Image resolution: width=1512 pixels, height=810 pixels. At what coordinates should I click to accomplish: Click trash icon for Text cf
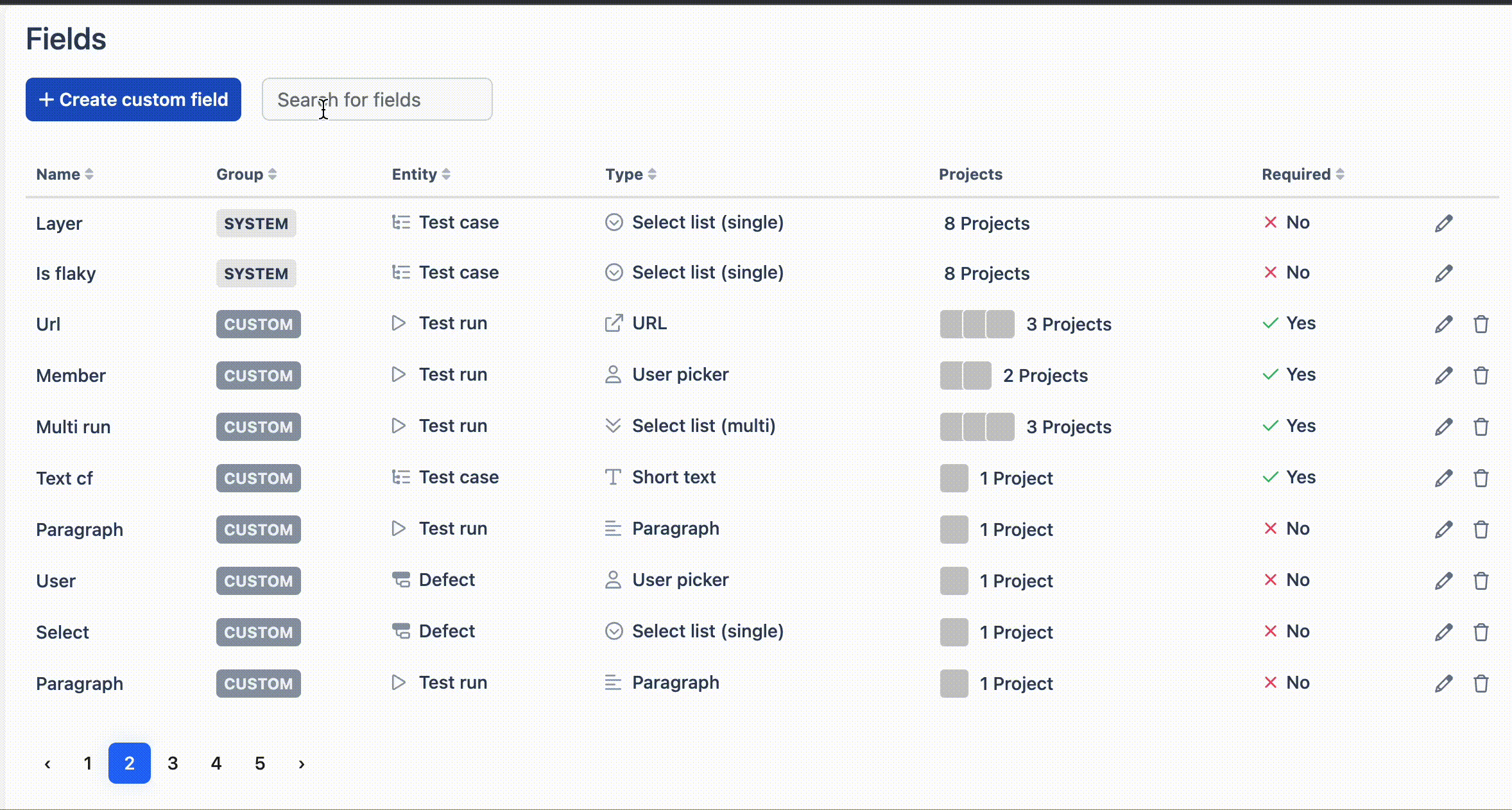pos(1481,478)
